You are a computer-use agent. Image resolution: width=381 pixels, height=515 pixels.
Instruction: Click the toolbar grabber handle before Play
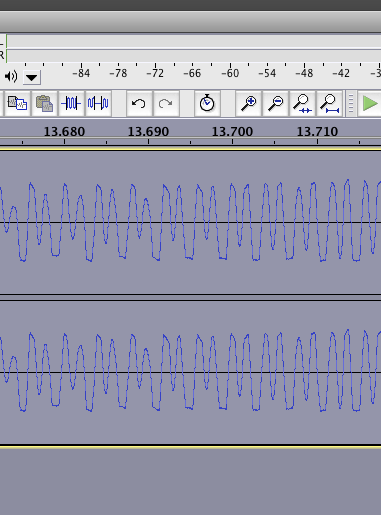351,103
